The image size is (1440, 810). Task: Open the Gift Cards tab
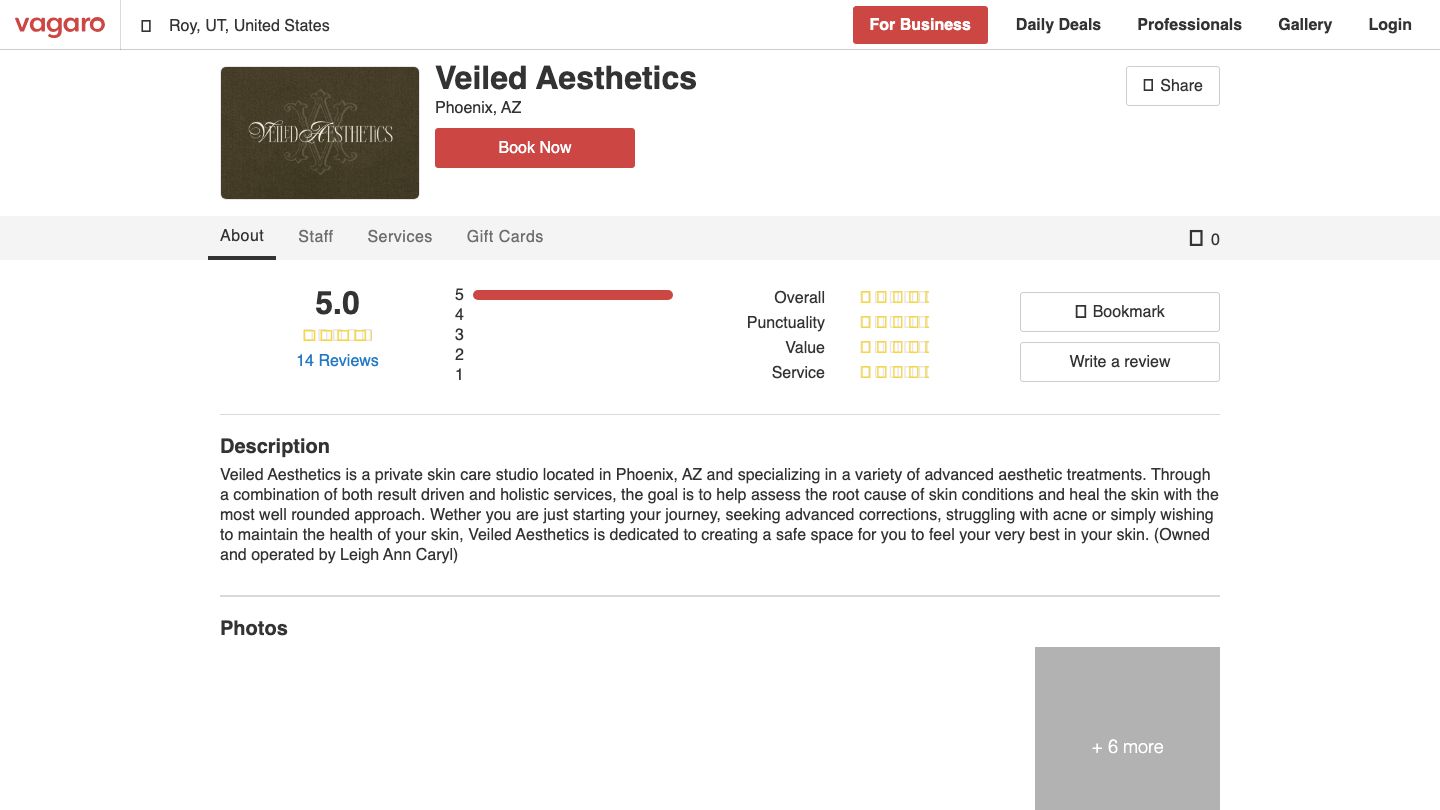[x=505, y=236]
